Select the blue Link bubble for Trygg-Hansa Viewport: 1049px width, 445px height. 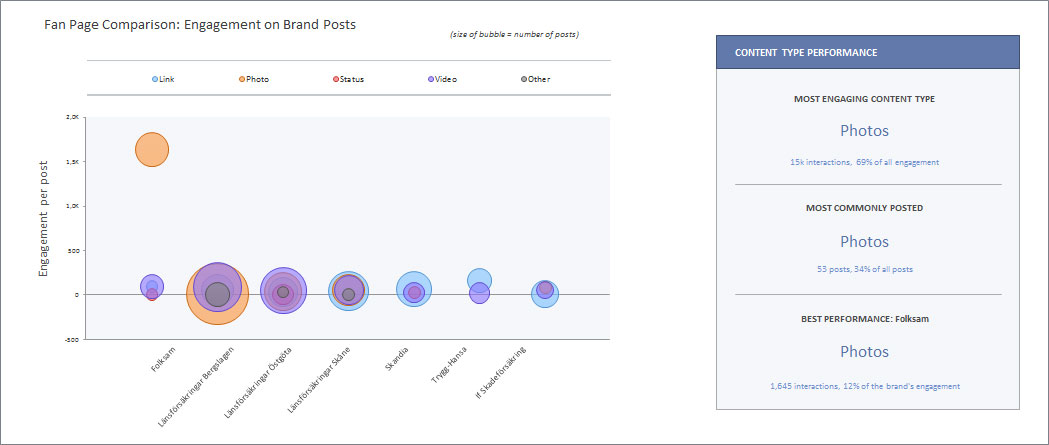[480, 279]
